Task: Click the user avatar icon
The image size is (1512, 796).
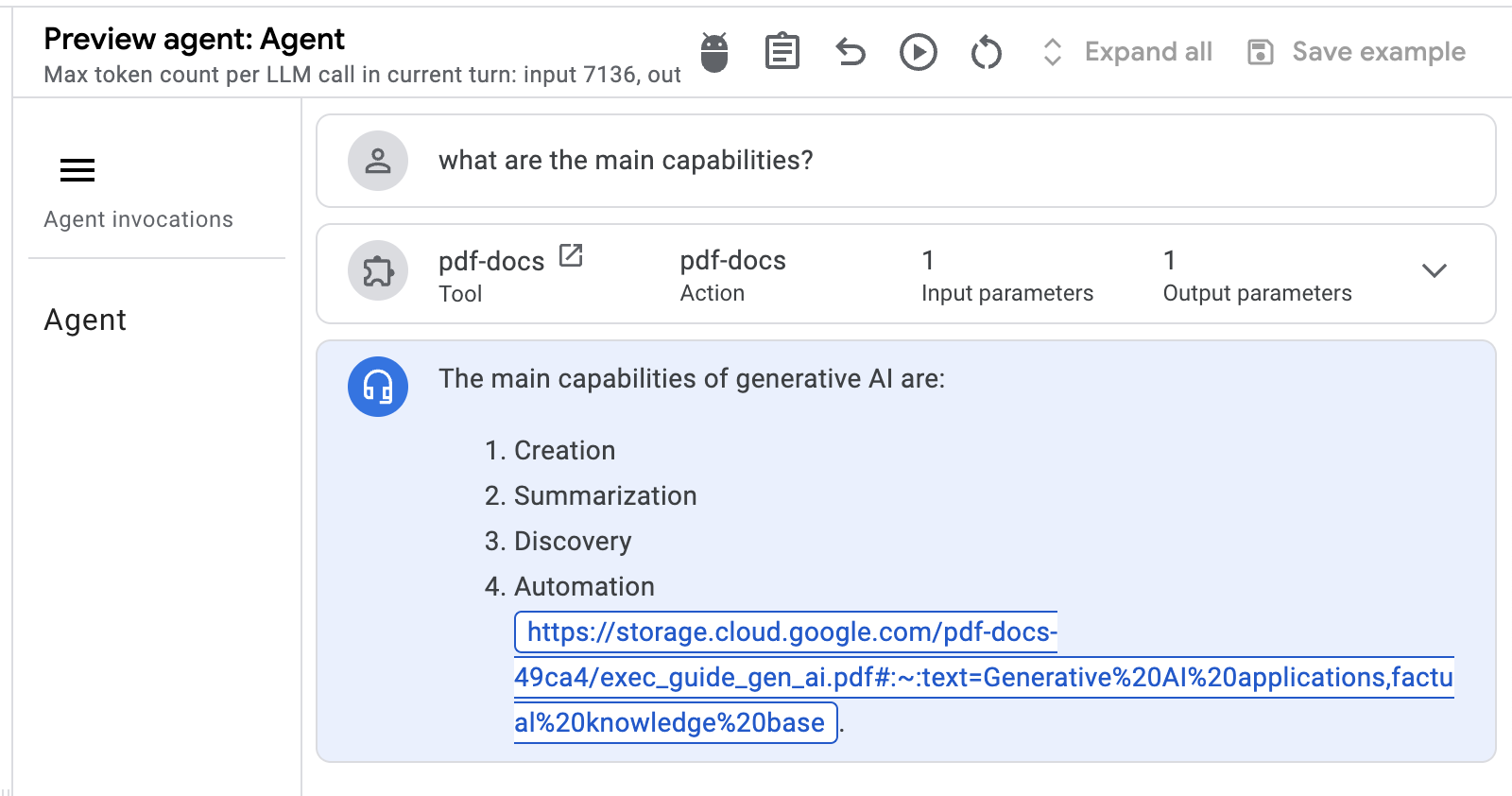Action: point(378,161)
